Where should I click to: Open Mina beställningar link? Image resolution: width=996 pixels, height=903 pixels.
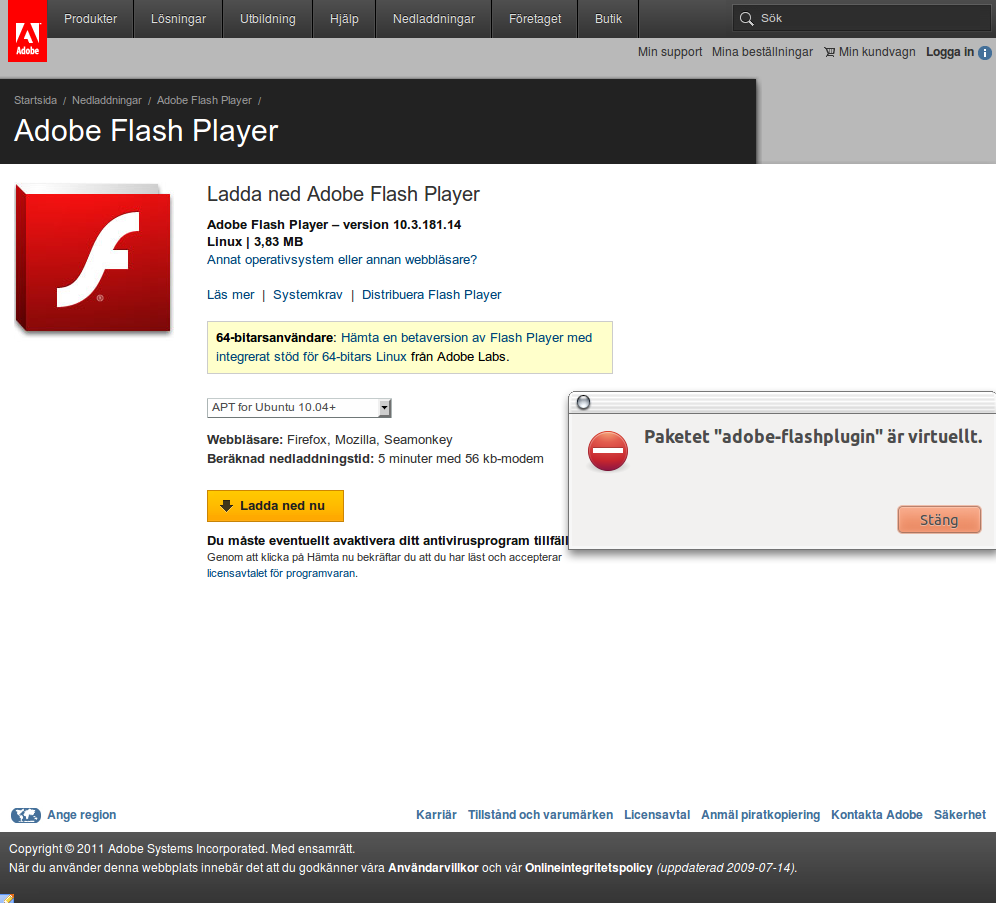click(x=762, y=52)
